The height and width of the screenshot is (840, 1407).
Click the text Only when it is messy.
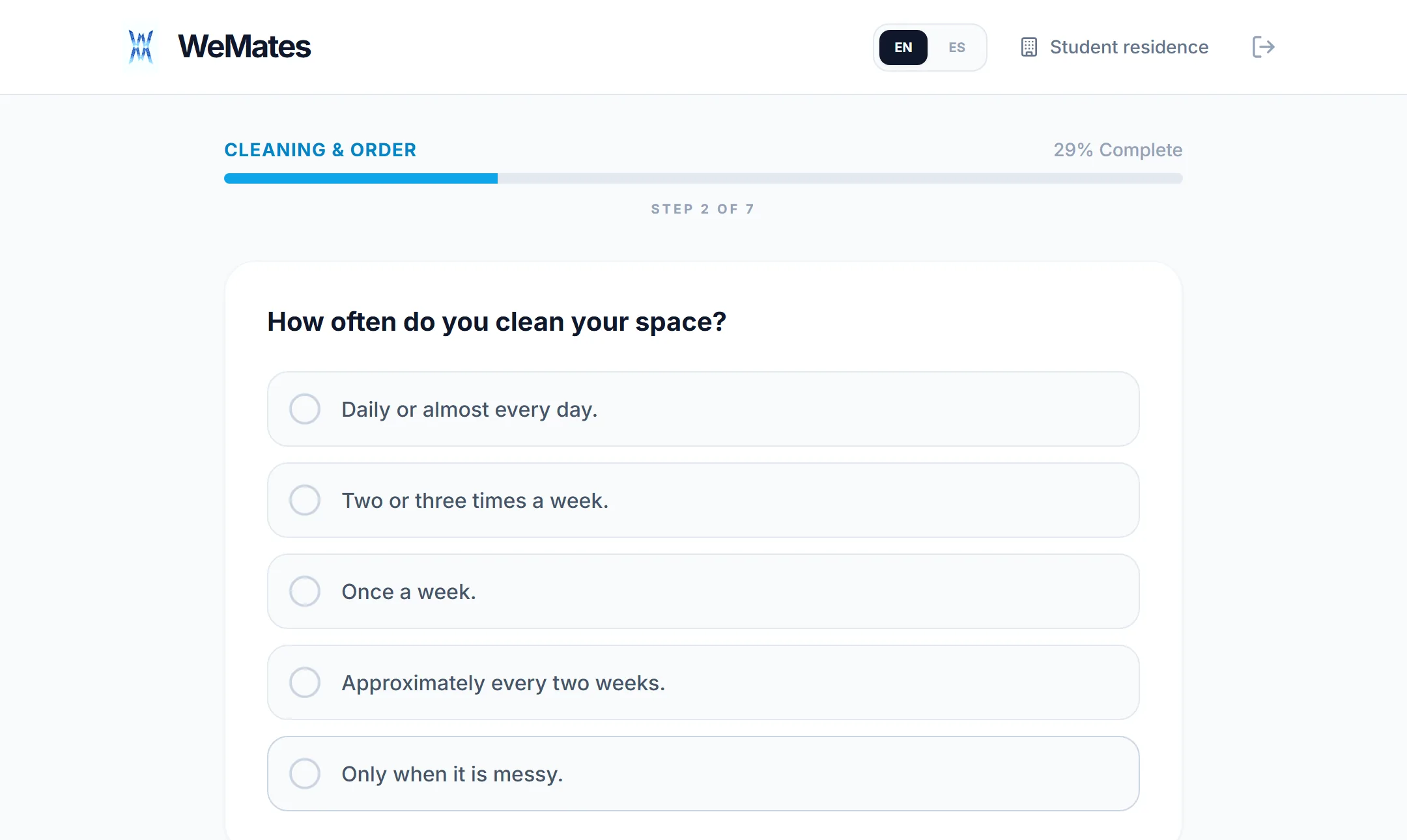coord(452,774)
